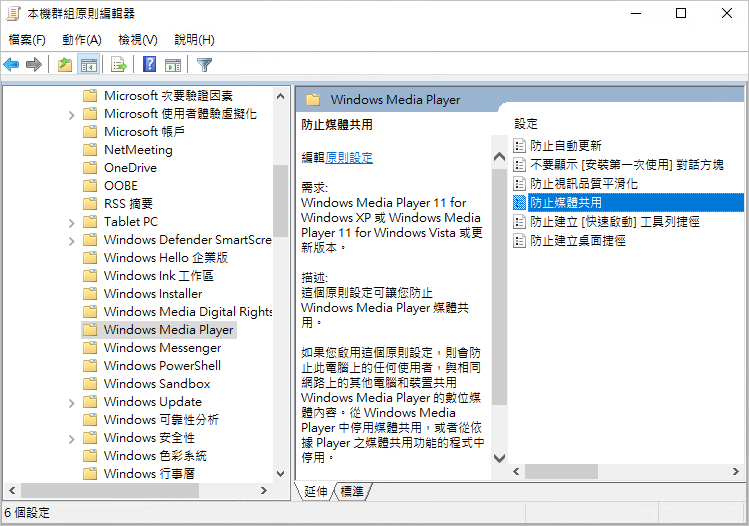
Task: Click tree pane horizontal scroll left arrow
Action: 12,491
